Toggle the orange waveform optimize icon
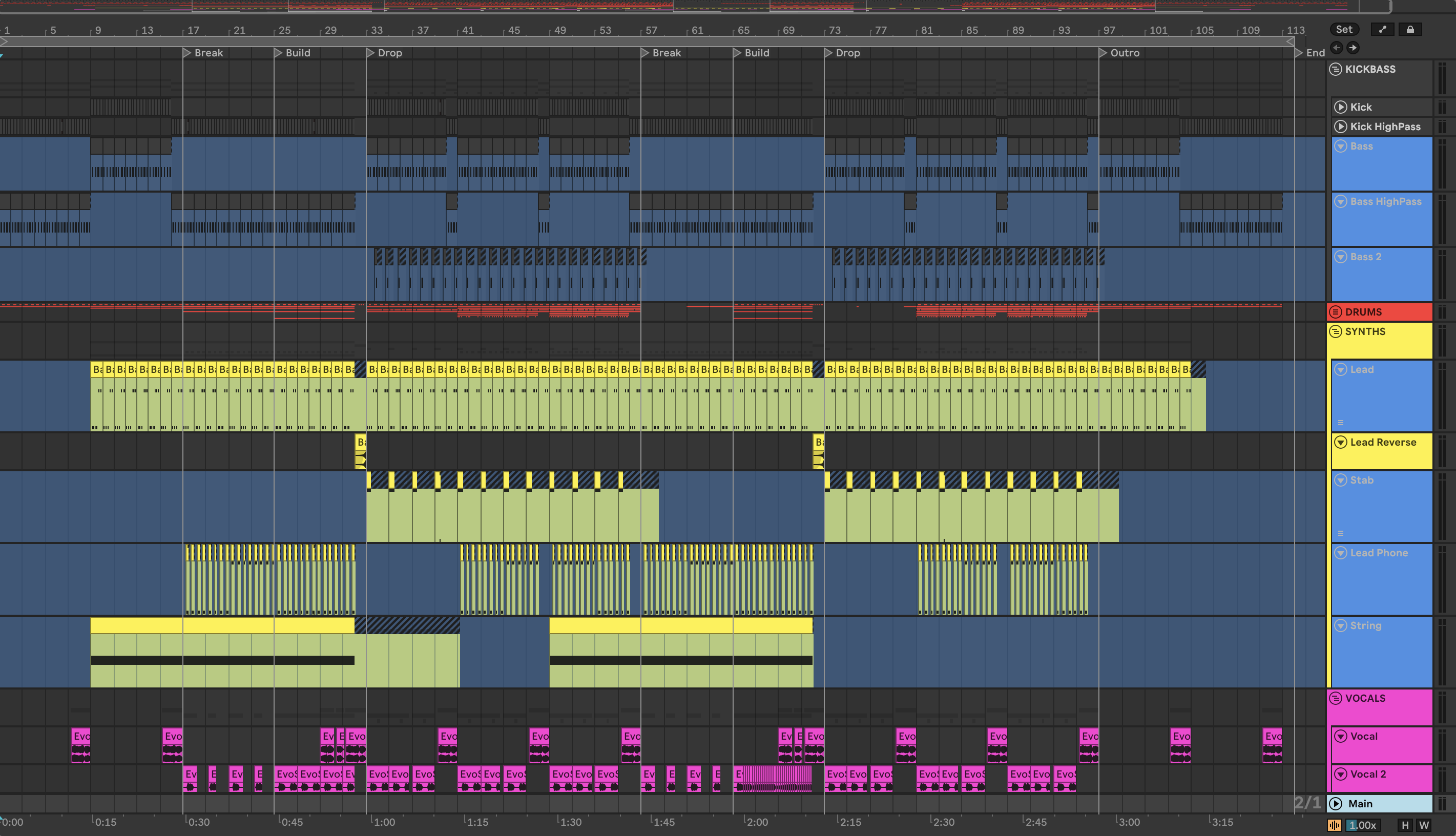 tap(1334, 825)
